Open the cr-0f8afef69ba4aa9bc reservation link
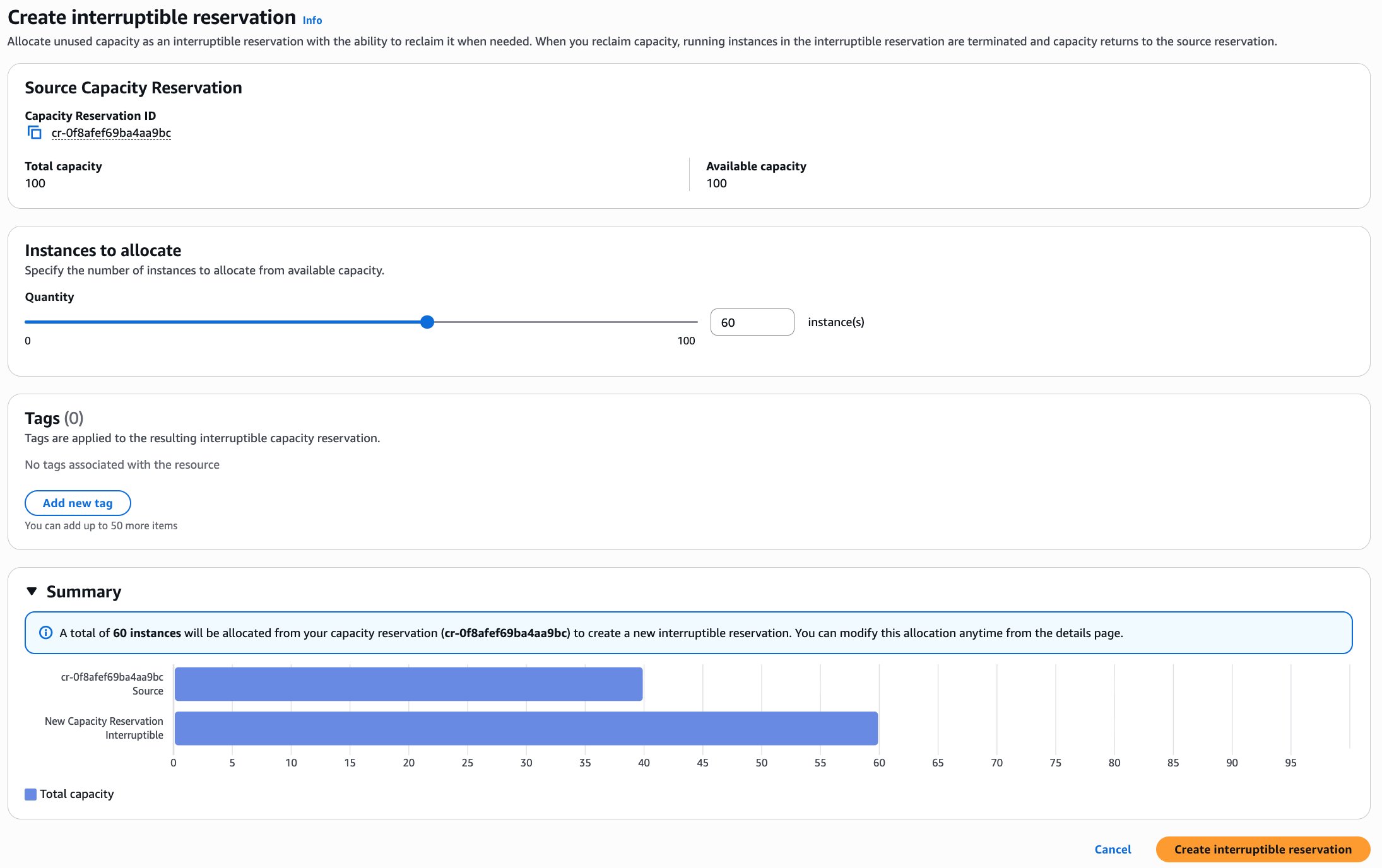This screenshot has height=868, width=1382. [111, 132]
